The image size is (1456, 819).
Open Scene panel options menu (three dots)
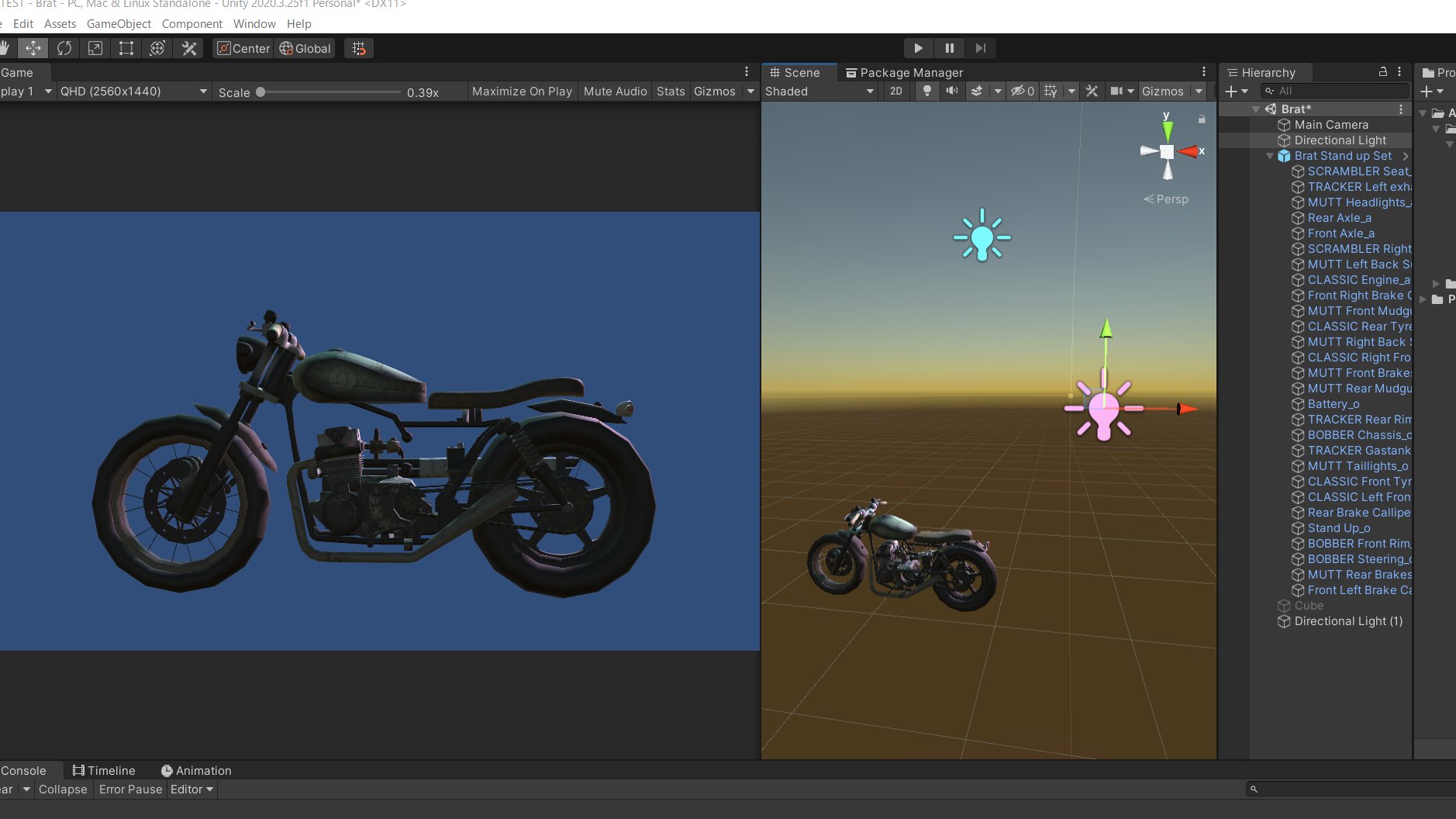point(1204,71)
